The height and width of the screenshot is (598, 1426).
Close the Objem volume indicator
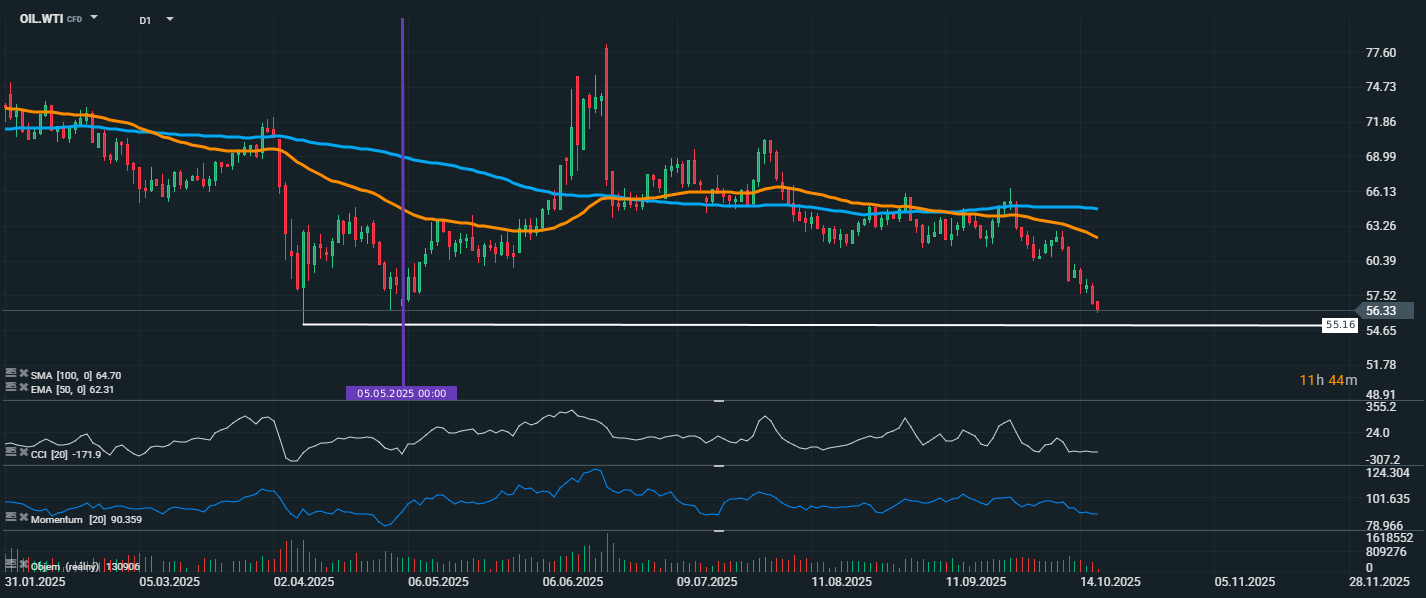23,566
